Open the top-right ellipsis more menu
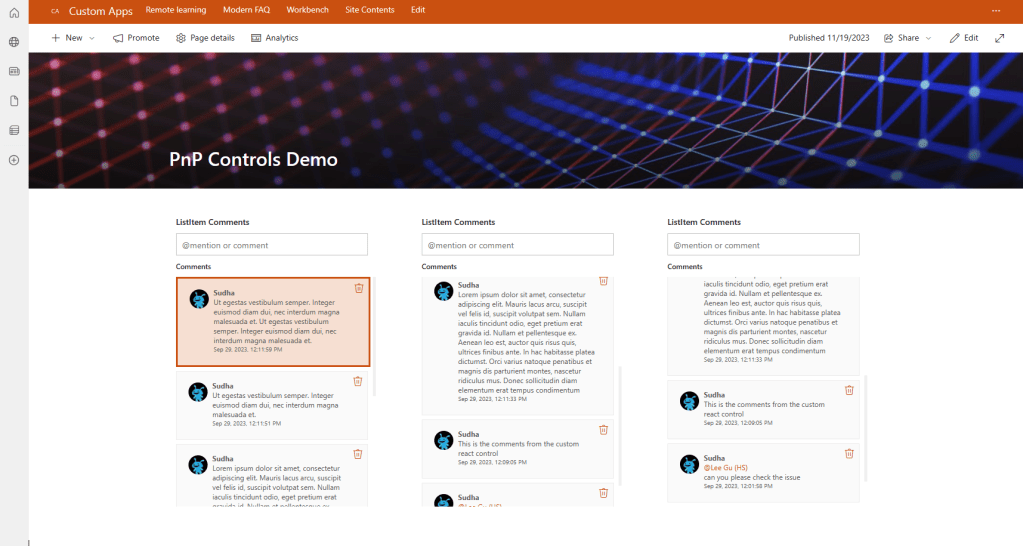This screenshot has height=546, width=1023. coord(996,10)
